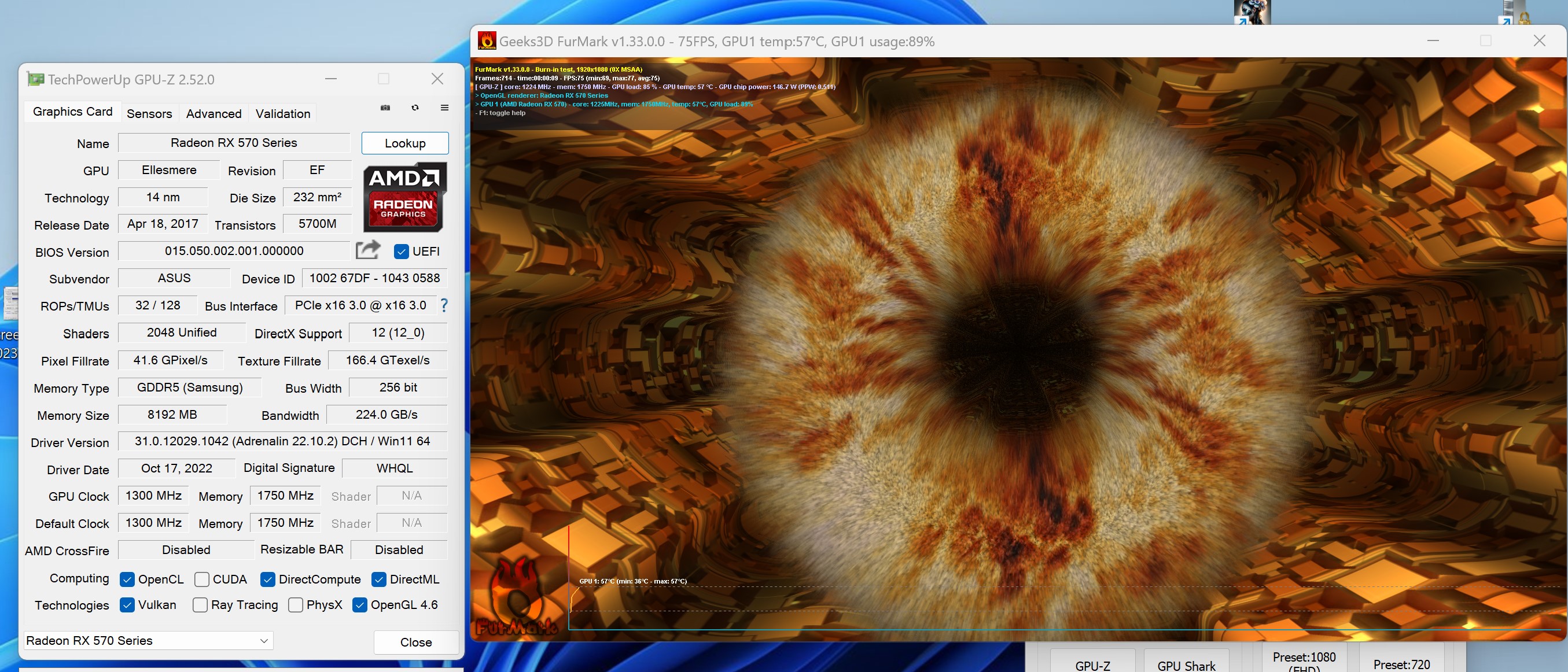Click the AMD Radeon Graphics logo
This screenshot has width=1568, height=672.
coord(405,197)
